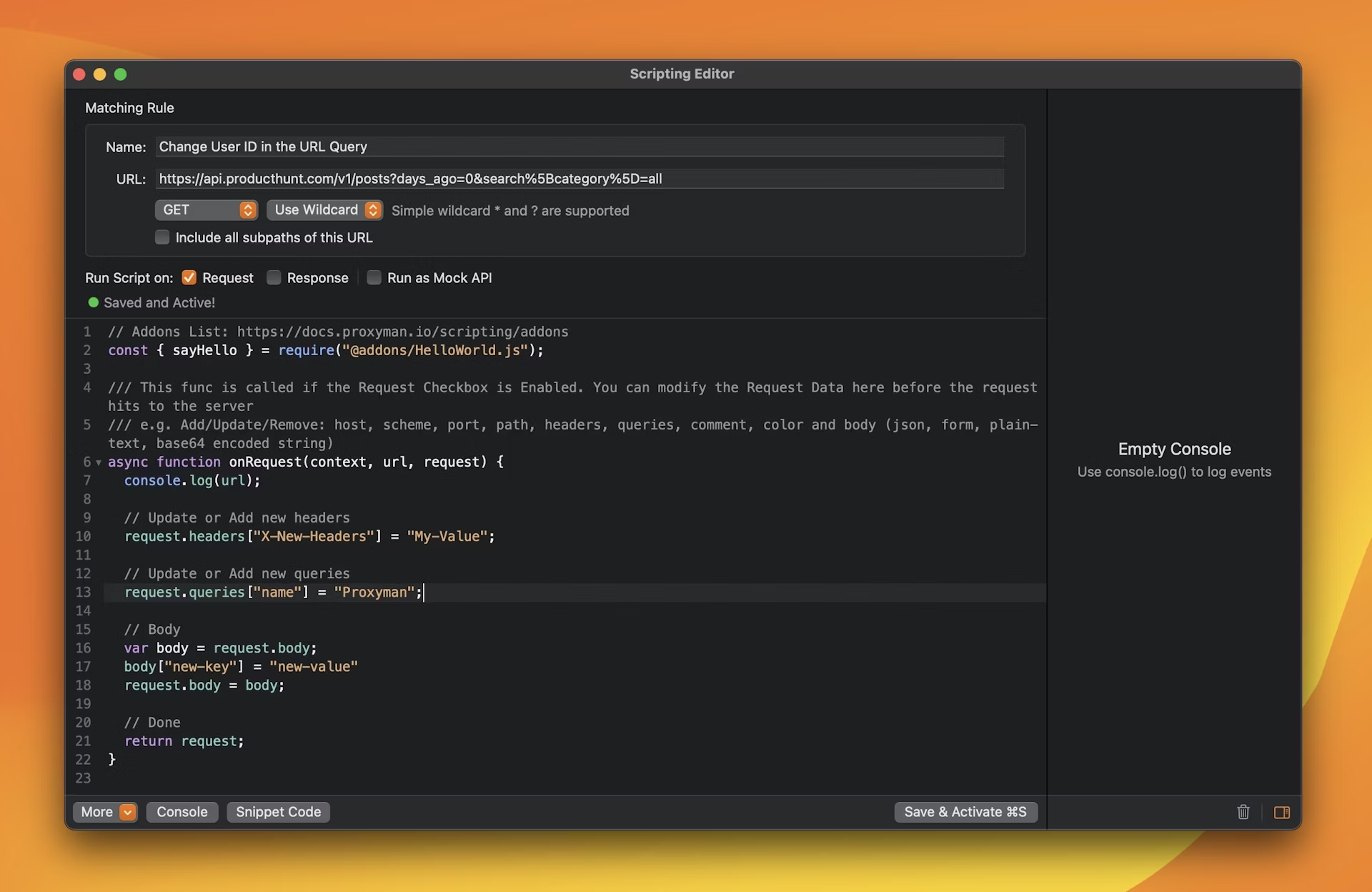Enable Run as Mock API checkbox

pos(374,277)
